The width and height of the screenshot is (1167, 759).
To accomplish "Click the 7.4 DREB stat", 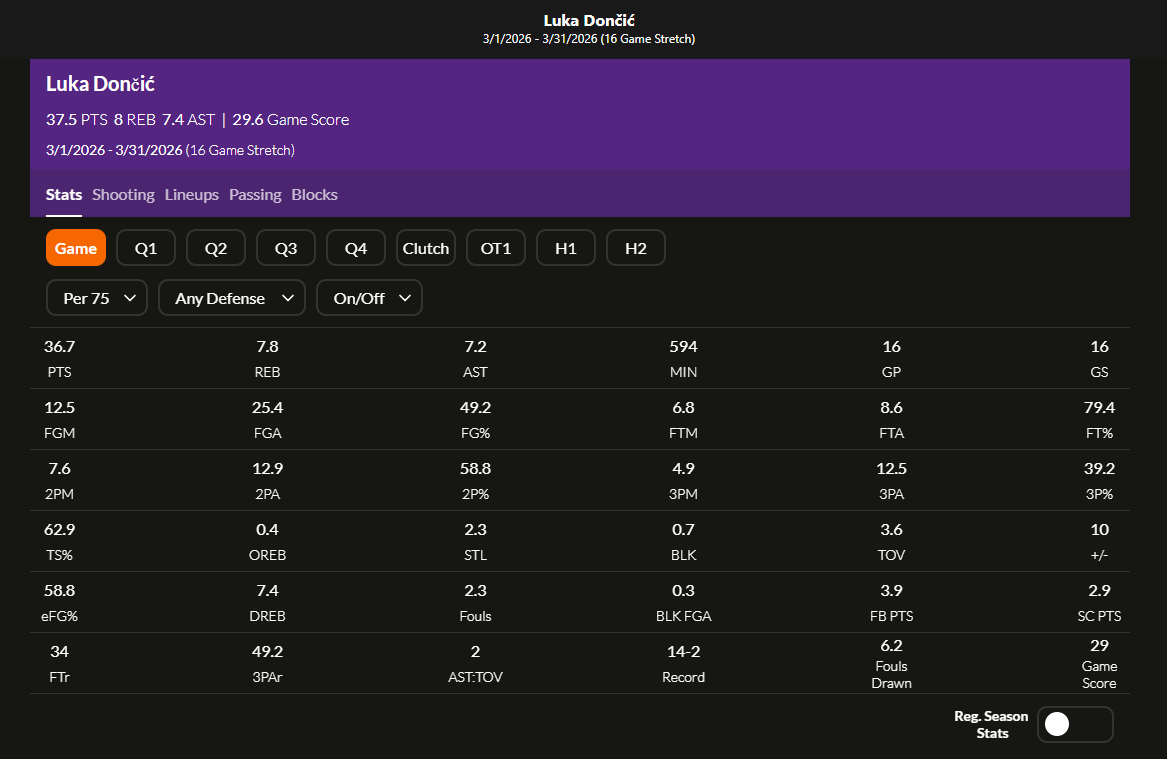I will [x=267, y=603].
